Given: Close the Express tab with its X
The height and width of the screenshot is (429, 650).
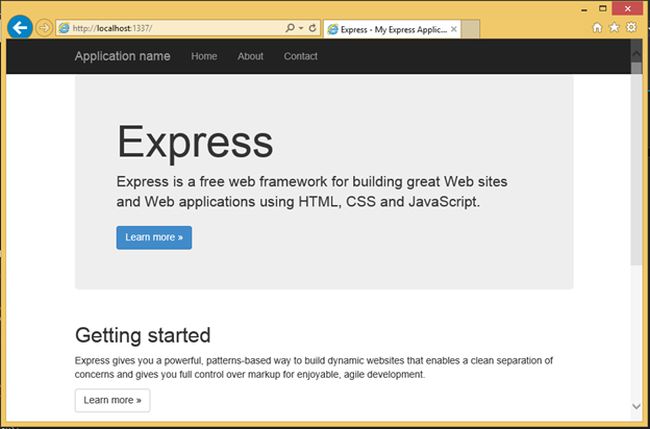Looking at the screenshot, I should pyautogui.click(x=454, y=29).
